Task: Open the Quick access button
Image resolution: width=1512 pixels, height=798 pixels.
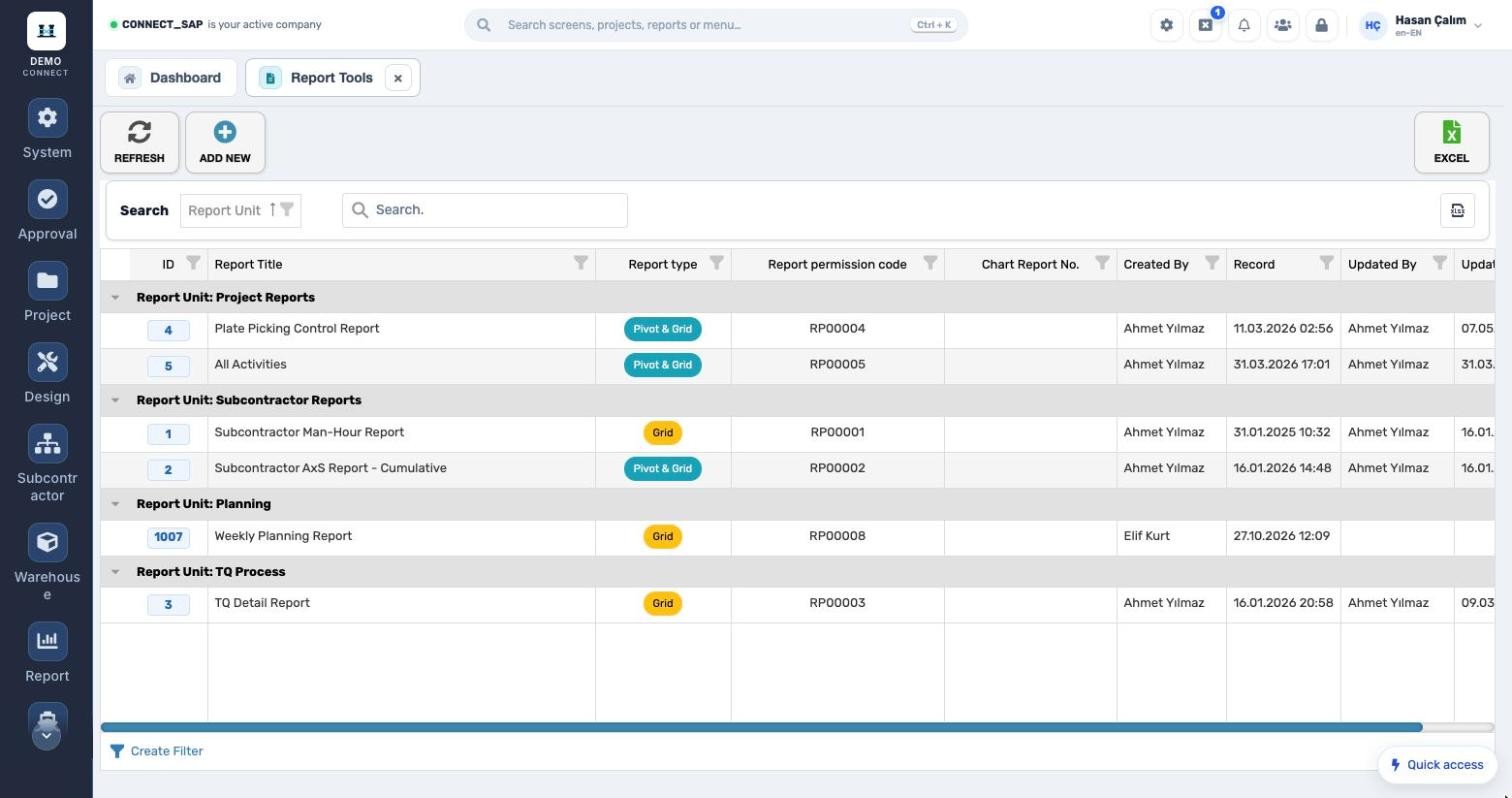Action: tap(1437, 765)
